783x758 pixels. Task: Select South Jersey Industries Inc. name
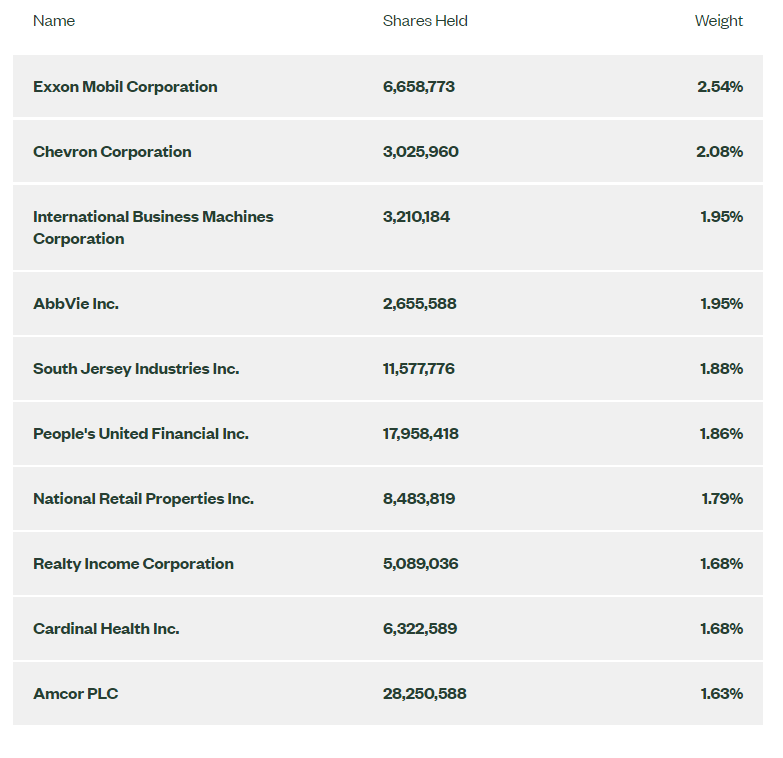(136, 369)
